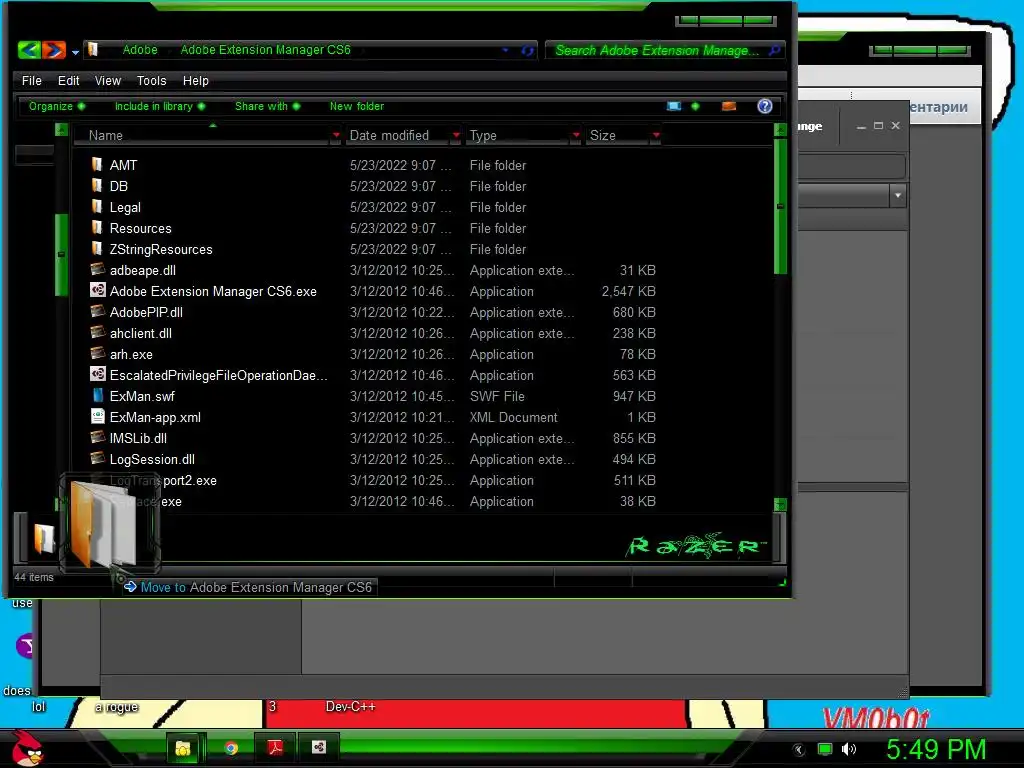Screen dimensions: 1024x768
Task: Open the Tools menu
Action: (152, 80)
